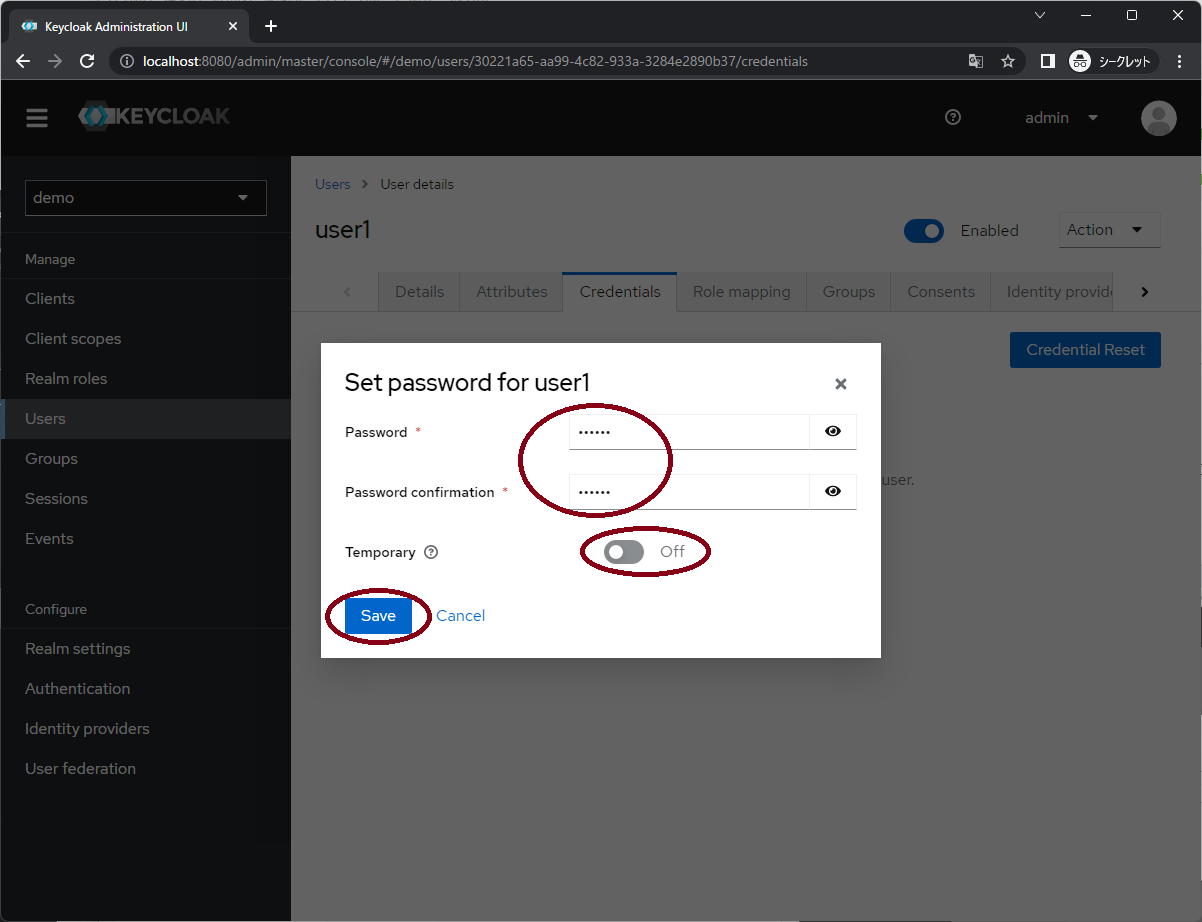The width and height of the screenshot is (1202, 922).
Task: Close the Set password dialog
Action: pos(841,384)
